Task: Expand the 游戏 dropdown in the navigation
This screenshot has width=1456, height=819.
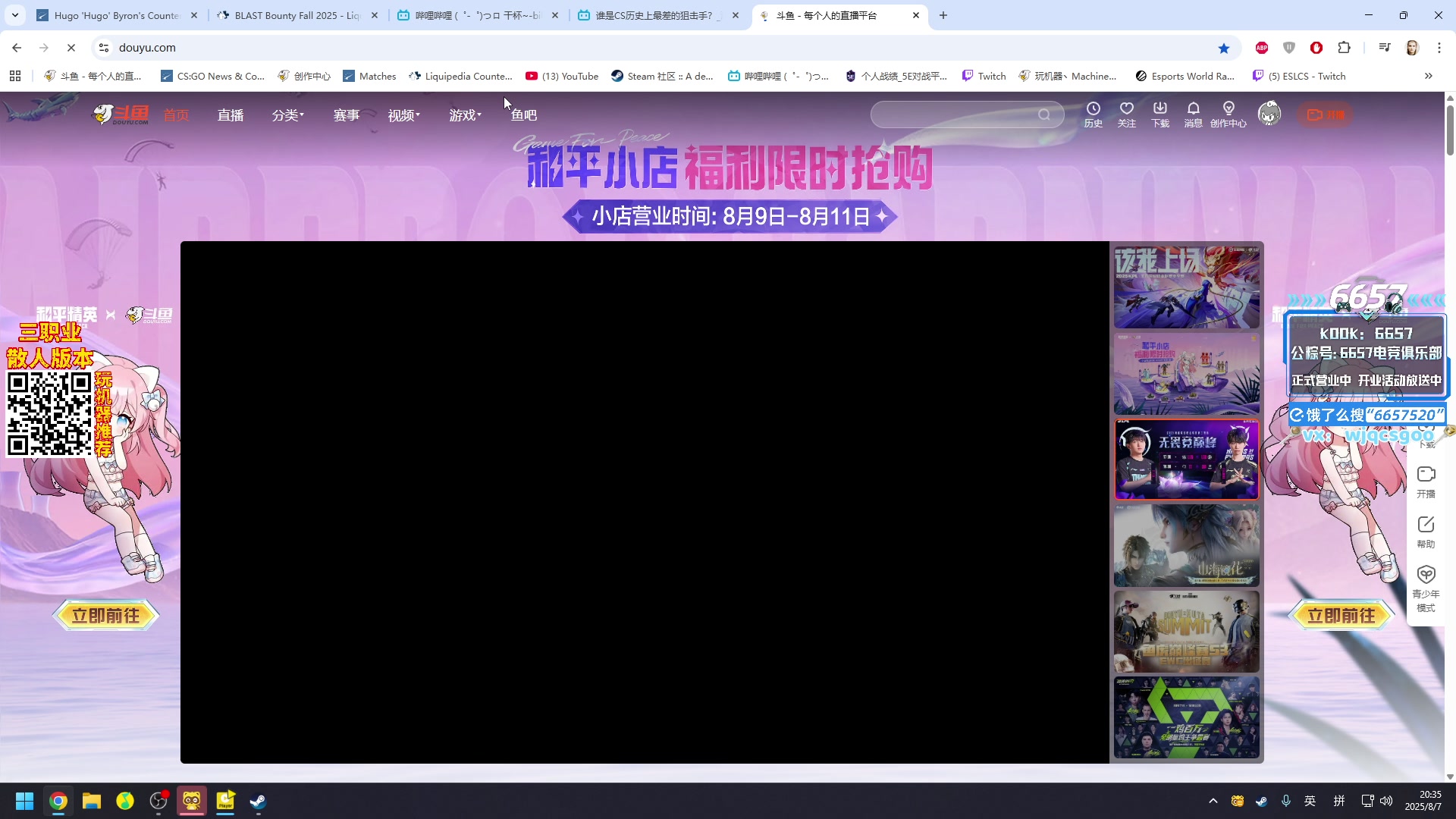Action: coord(466,115)
